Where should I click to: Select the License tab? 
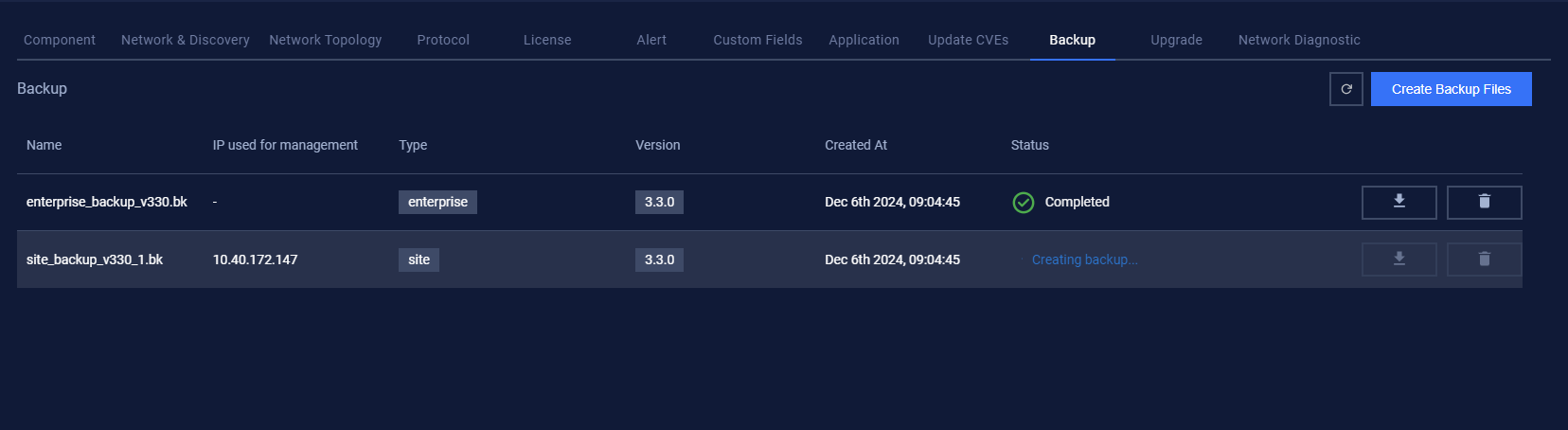[x=547, y=40]
